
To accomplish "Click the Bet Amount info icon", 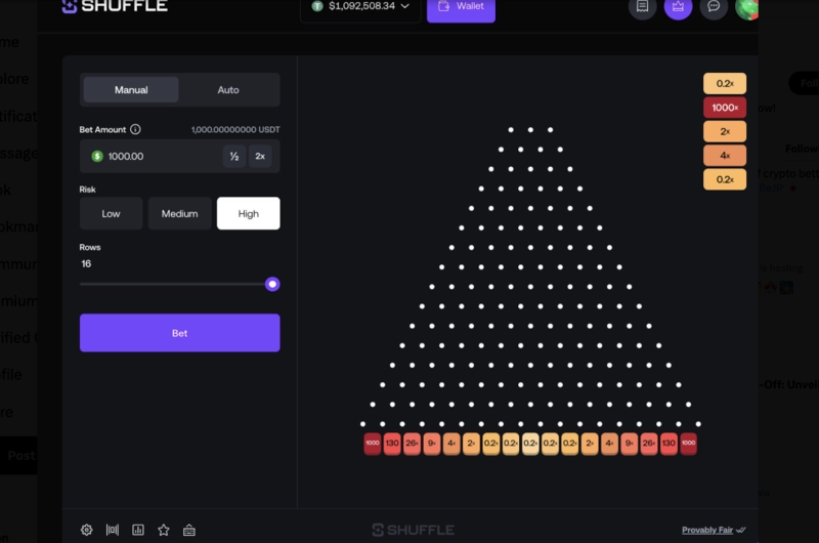I will 135,129.
